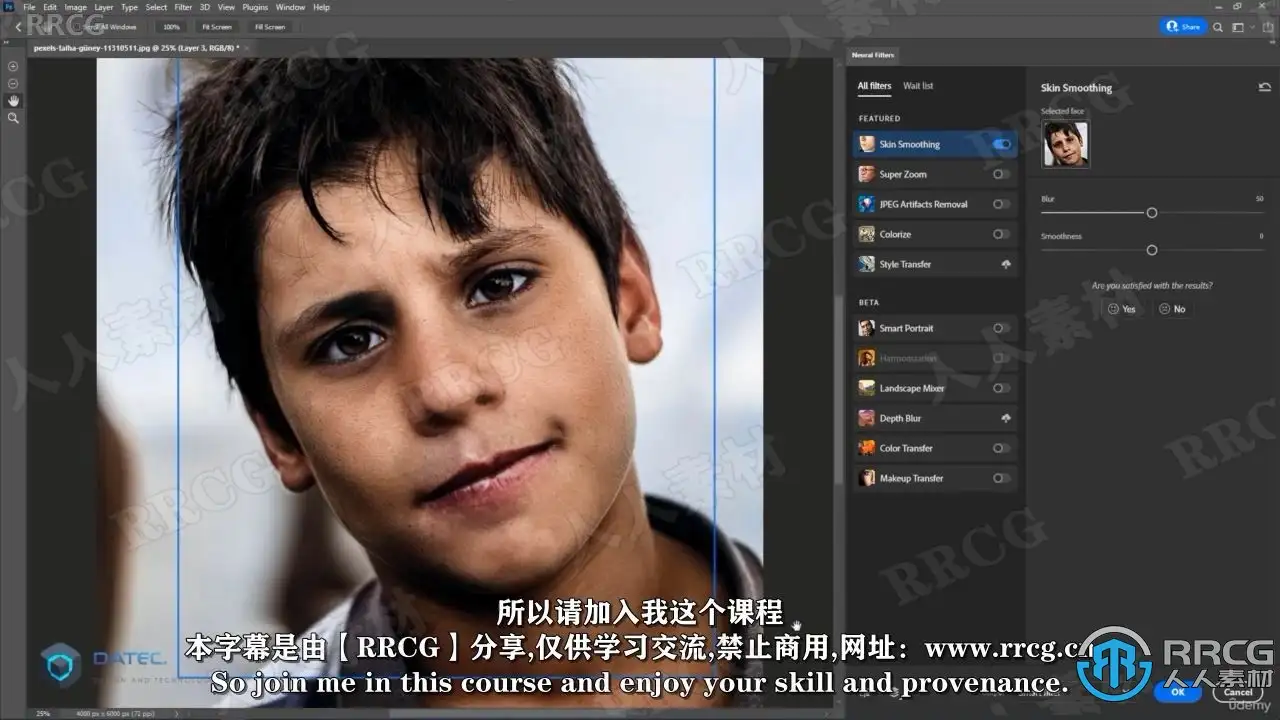The height and width of the screenshot is (720, 1280).
Task: Open the Edit menu
Action: click(50, 7)
